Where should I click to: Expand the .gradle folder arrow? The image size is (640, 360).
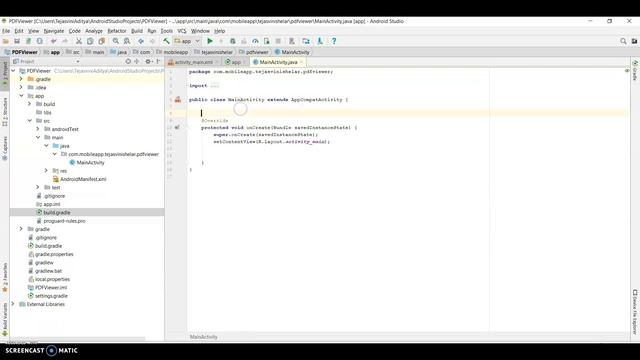[x=21, y=79]
